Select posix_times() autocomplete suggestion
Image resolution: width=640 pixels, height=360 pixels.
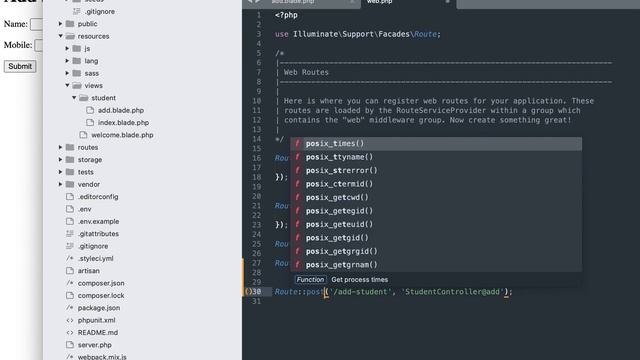click(x=436, y=144)
